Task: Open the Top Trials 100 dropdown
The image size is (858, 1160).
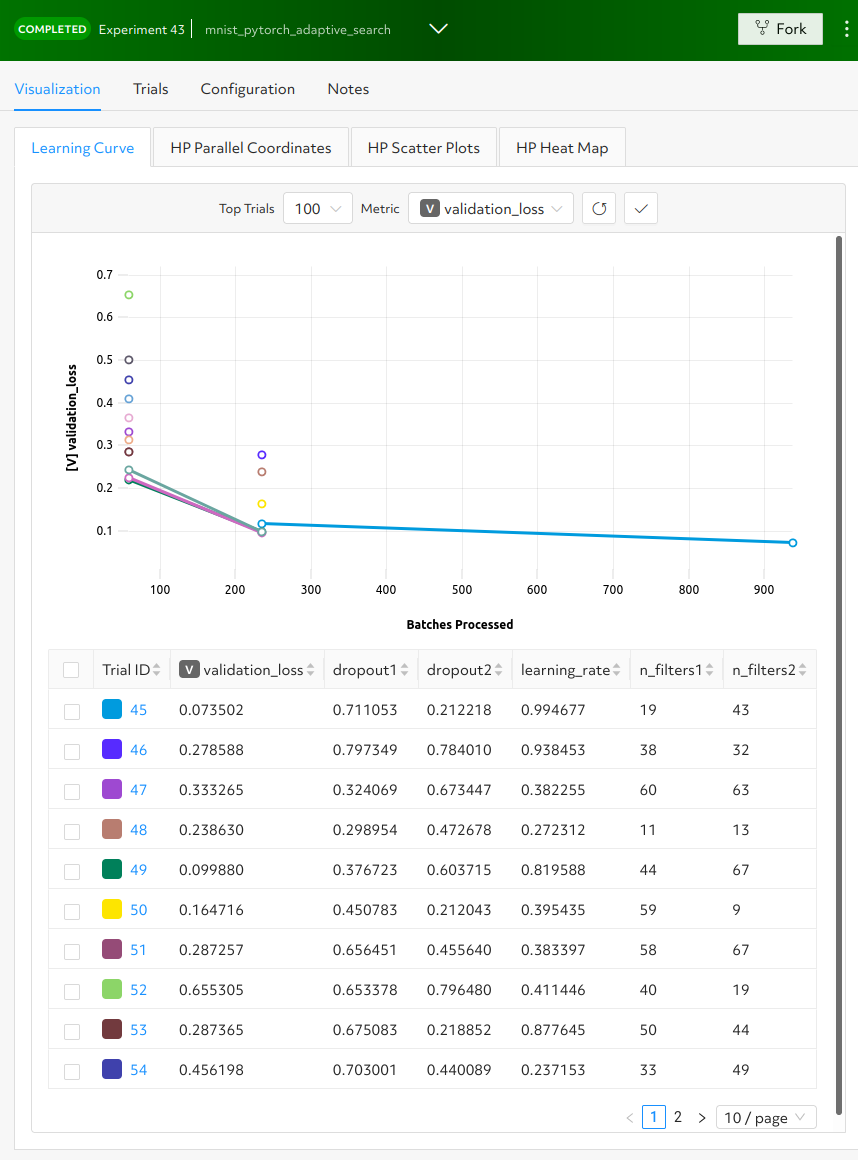Action: point(318,209)
